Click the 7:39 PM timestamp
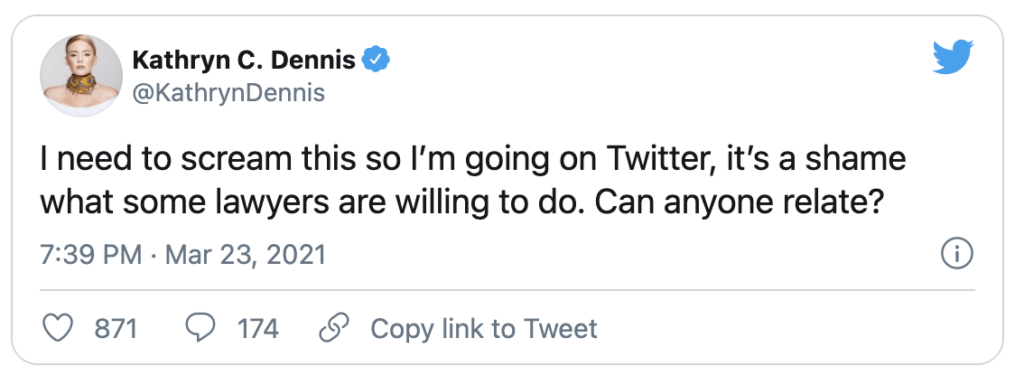The height and width of the screenshot is (385, 1024). click(91, 254)
